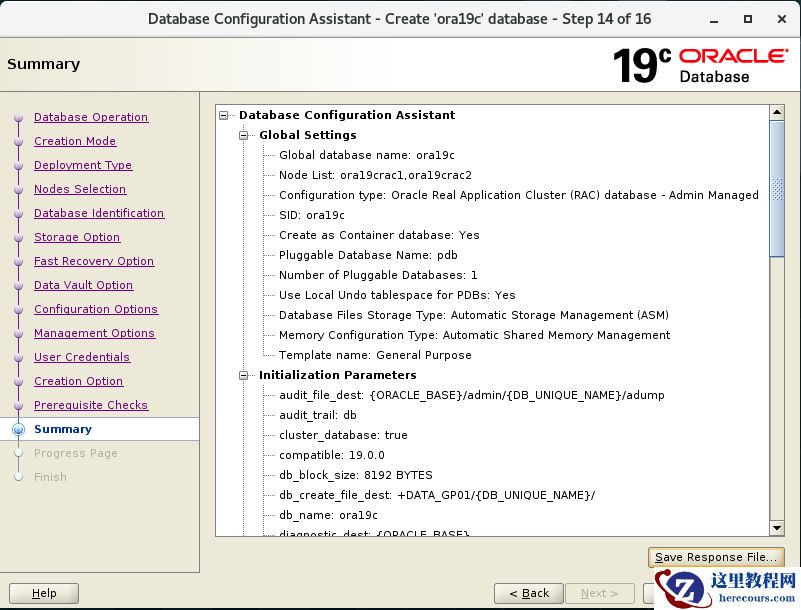
Task: Go to Fast Recovery Option step
Action: 94,261
